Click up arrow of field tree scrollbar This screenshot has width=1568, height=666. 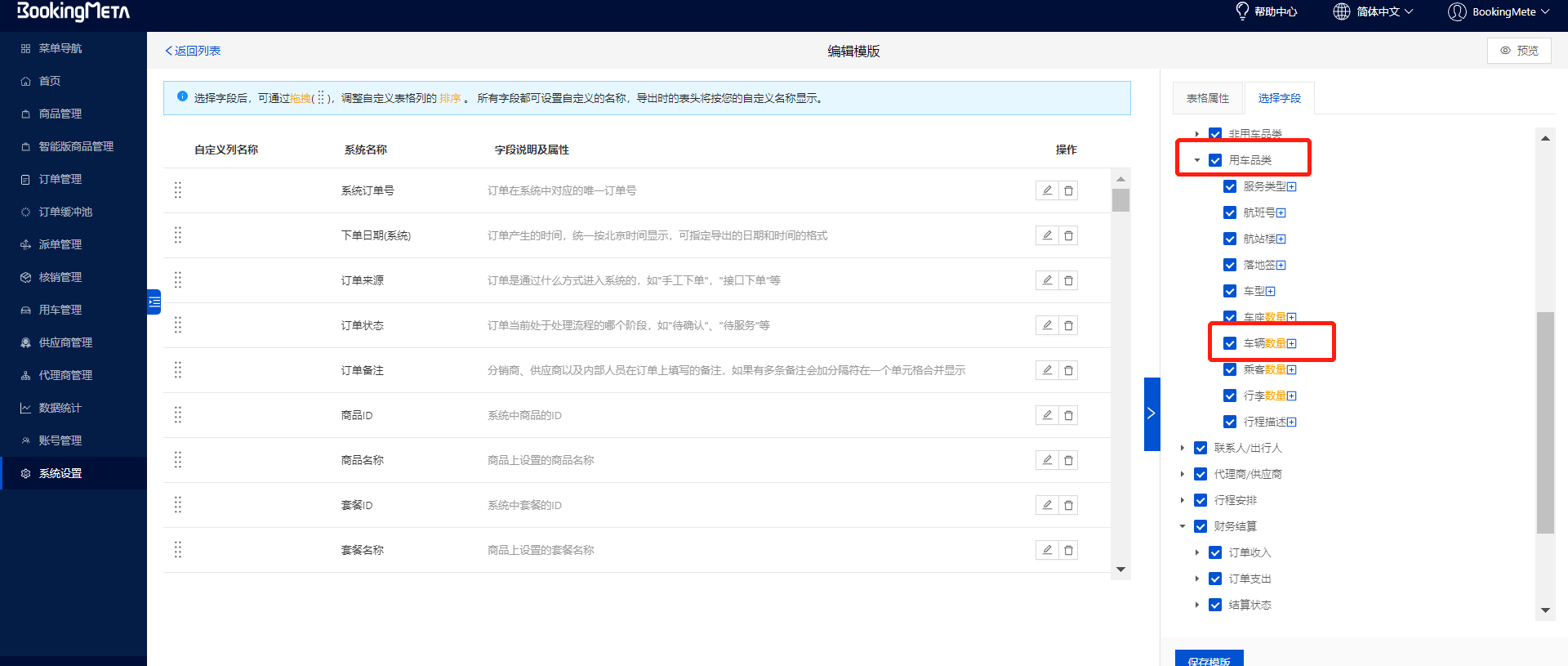pos(1545,138)
